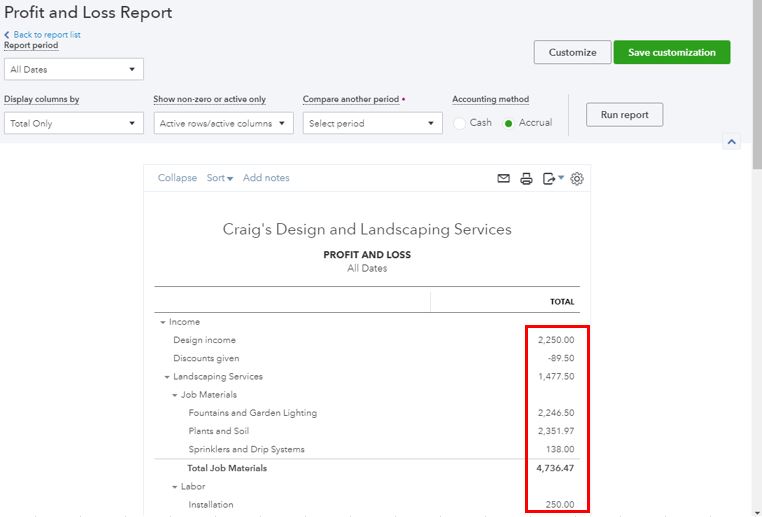Collapse the Landscaping Services group arrow

tap(167, 377)
